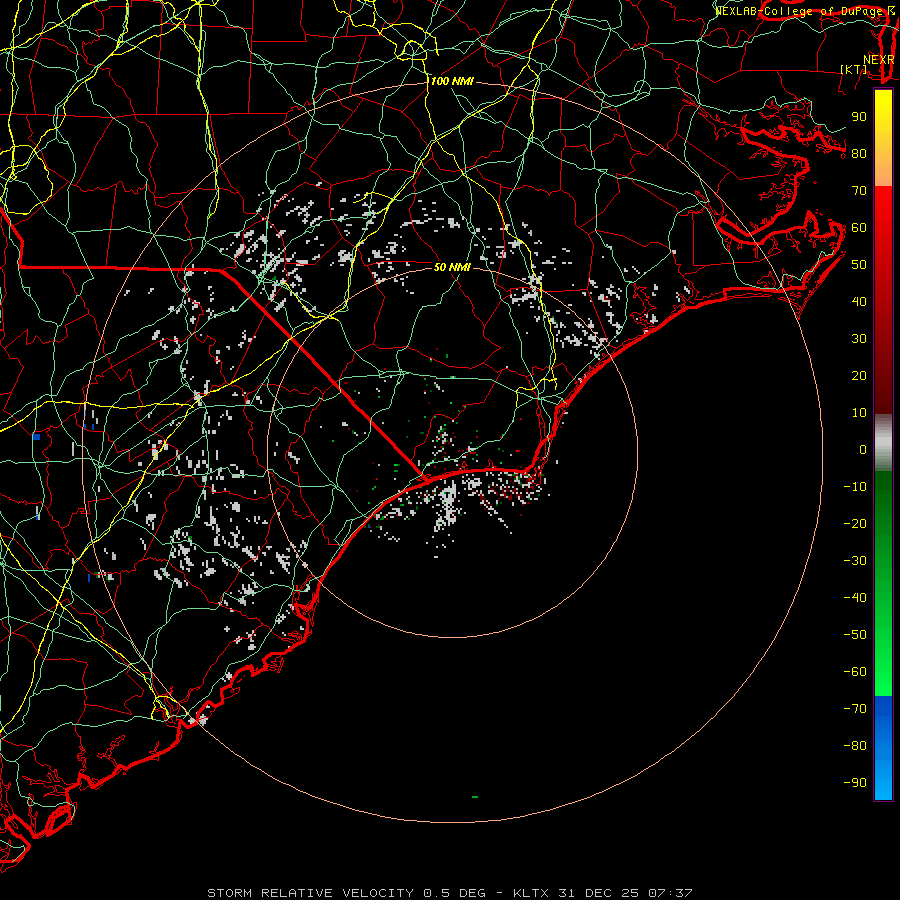Screen dimensions: 900x900
Task: Click the "[KT]" units label above the color bar
Action: (x=854, y=69)
